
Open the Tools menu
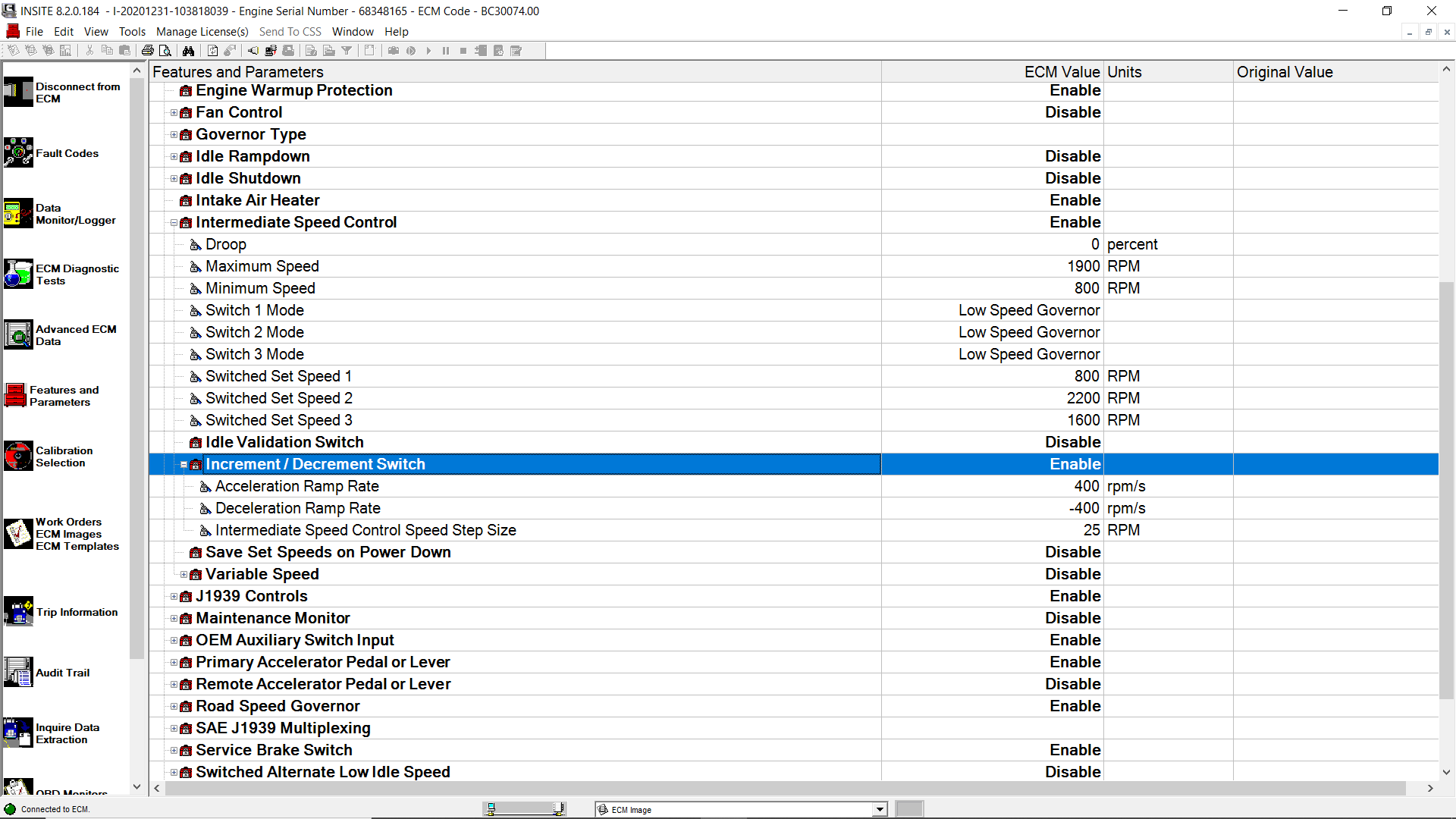132,32
